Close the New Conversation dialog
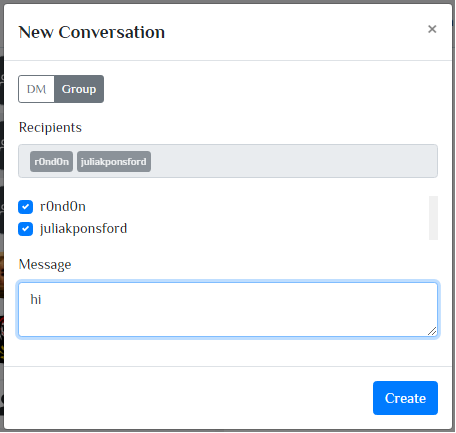The image size is (456, 433). (432, 29)
